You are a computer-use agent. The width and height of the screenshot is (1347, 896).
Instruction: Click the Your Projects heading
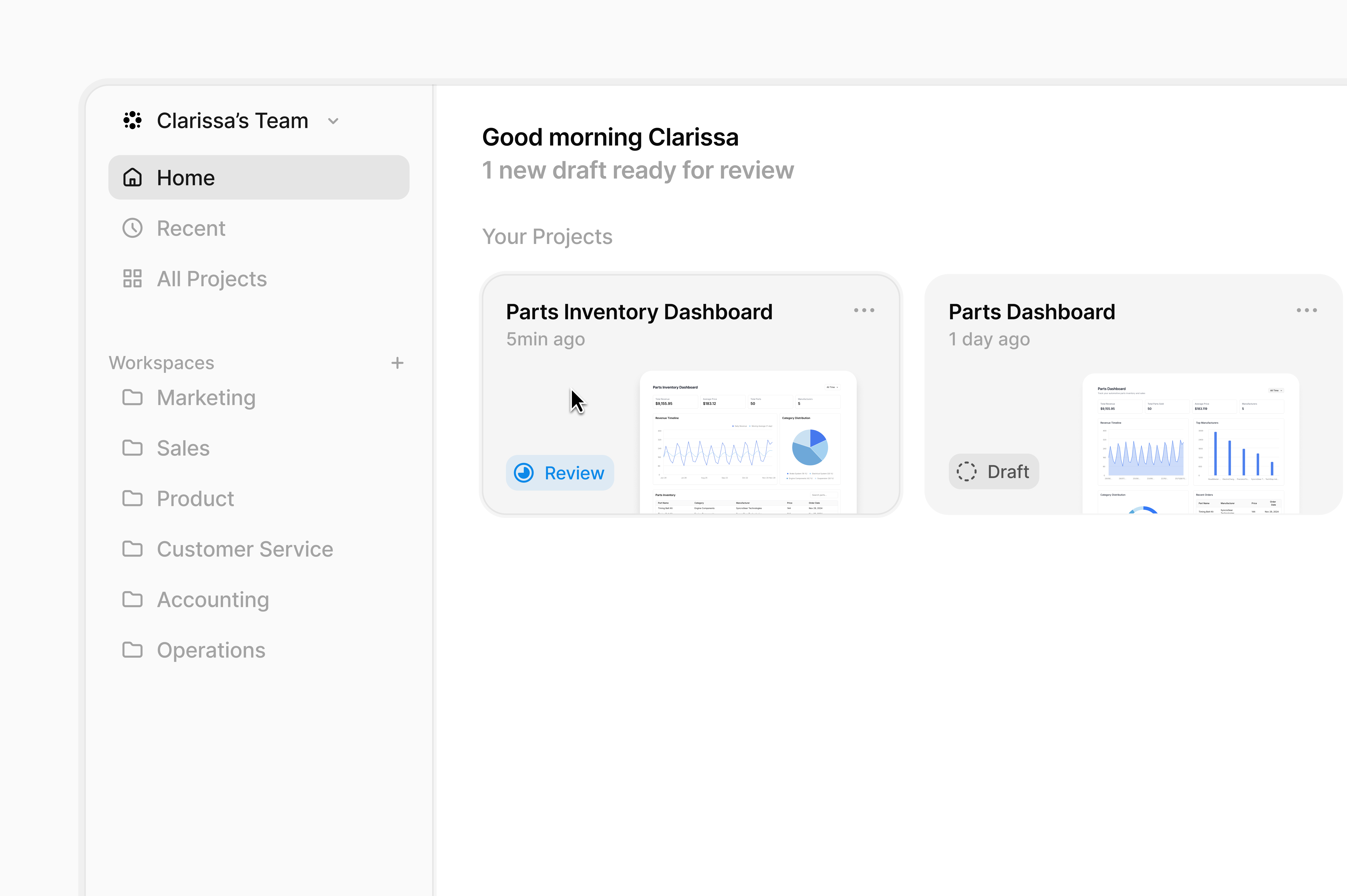click(x=547, y=237)
